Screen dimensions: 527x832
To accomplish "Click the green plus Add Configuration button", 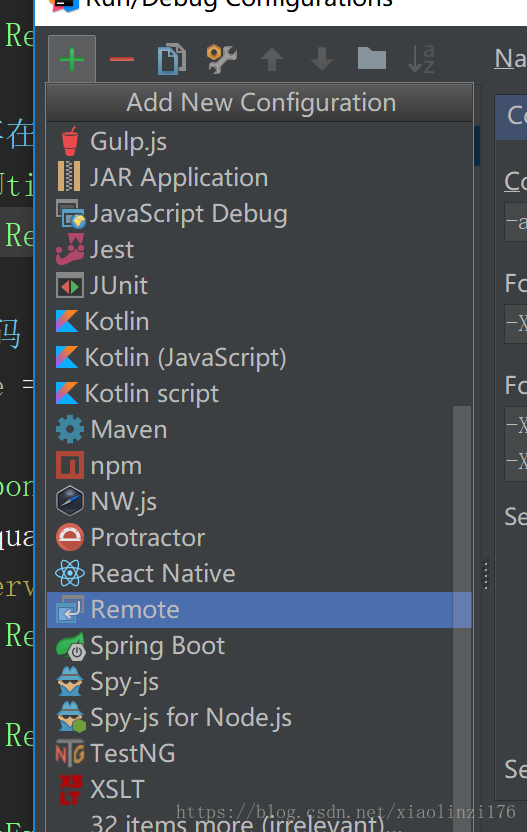I will point(72,59).
